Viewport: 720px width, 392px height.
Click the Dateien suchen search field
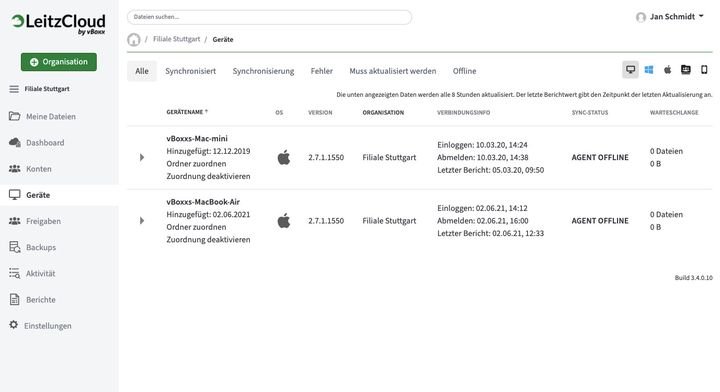pyautogui.click(x=270, y=17)
